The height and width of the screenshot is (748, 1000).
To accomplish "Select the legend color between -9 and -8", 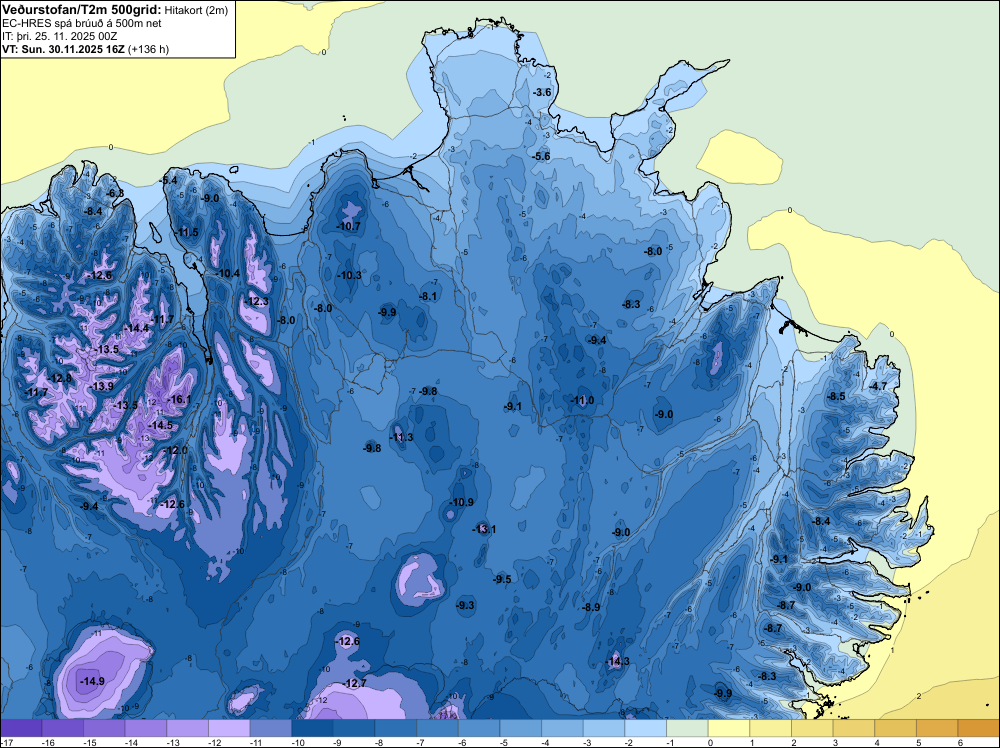I will point(354,728).
